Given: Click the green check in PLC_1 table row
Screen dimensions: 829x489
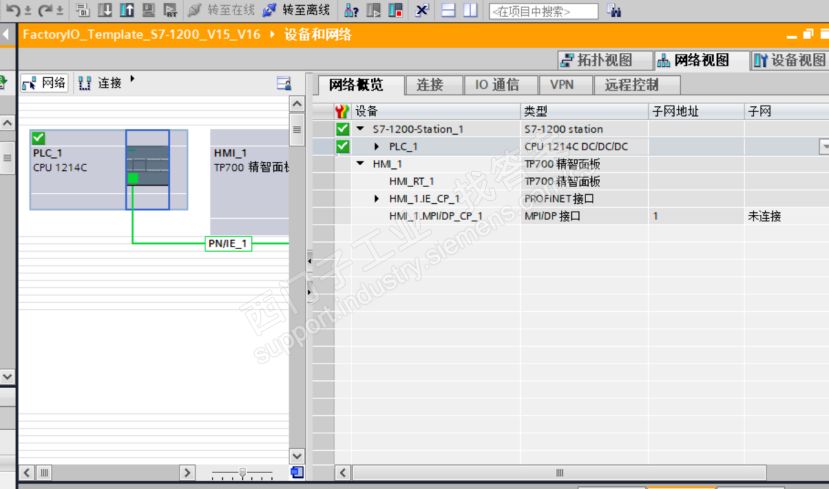Looking at the screenshot, I should point(343,146).
